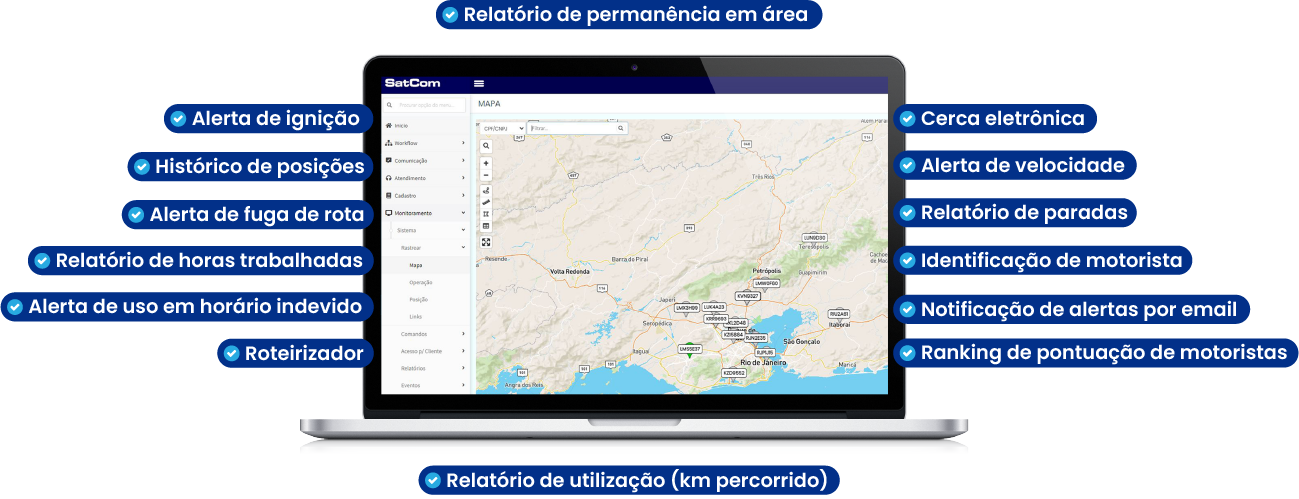Open Posição under Rastrear

click(x=419, y=299)
